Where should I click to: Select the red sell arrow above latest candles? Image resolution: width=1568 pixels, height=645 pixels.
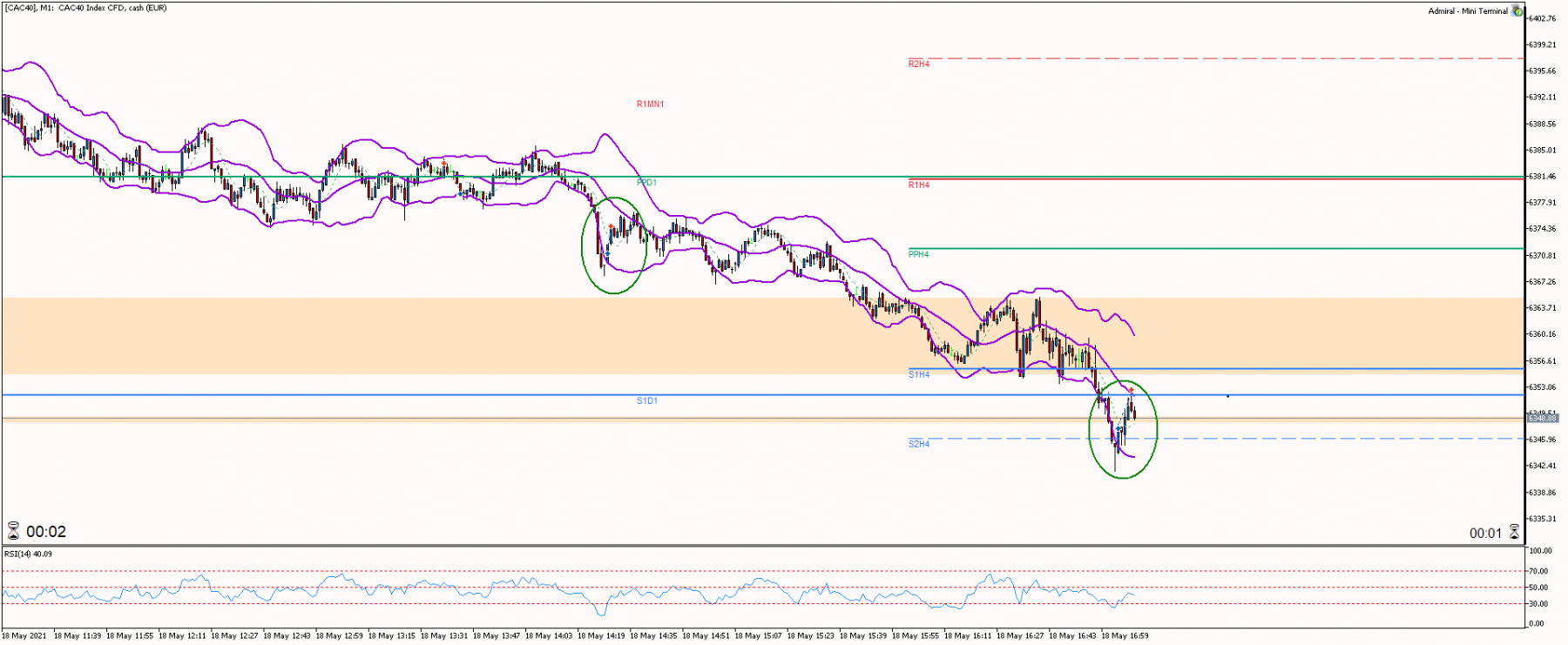(x=1131, y=389)
